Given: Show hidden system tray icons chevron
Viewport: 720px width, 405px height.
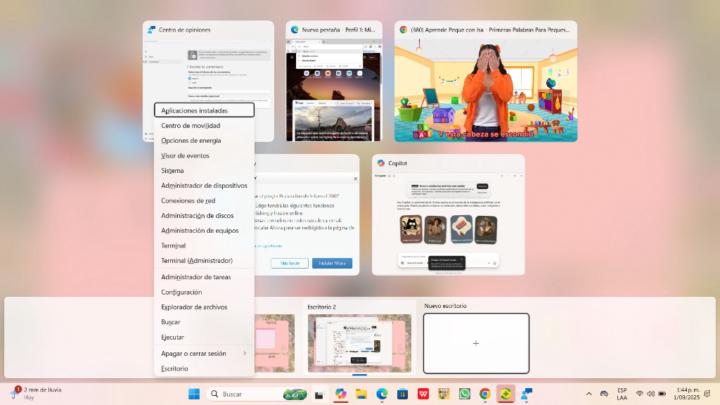Looking at the screenshot, I should coord(589,394).
